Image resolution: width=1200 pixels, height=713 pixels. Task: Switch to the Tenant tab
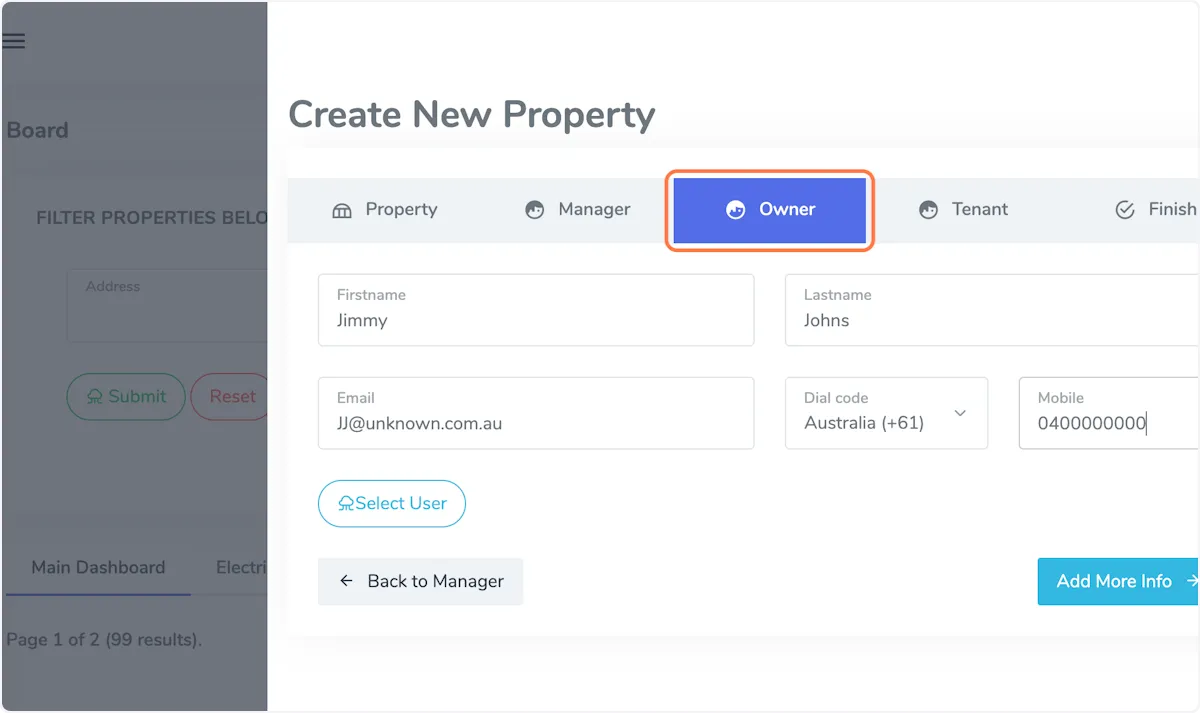[x=964, y=210]
